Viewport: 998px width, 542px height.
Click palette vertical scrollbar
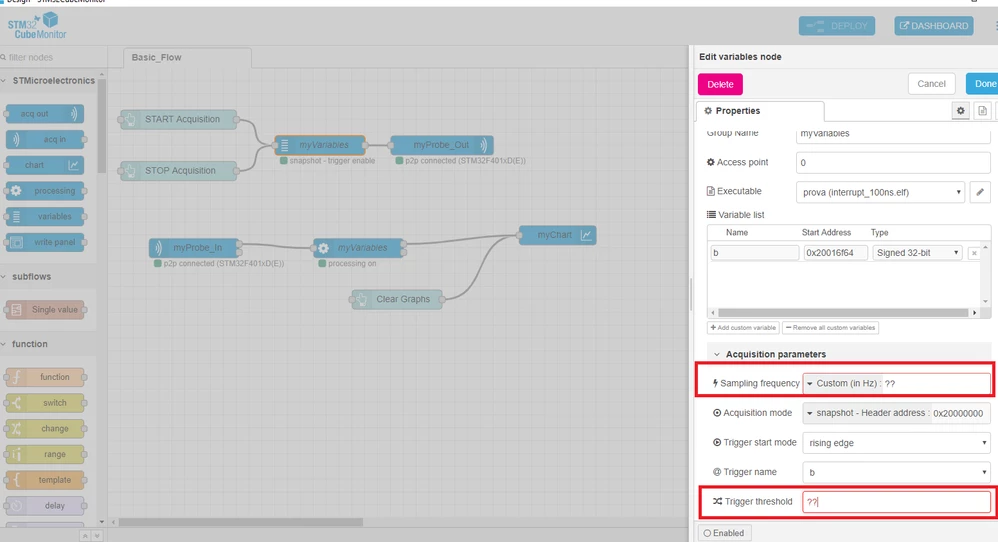pyautogui.click(x=102, y=126)
